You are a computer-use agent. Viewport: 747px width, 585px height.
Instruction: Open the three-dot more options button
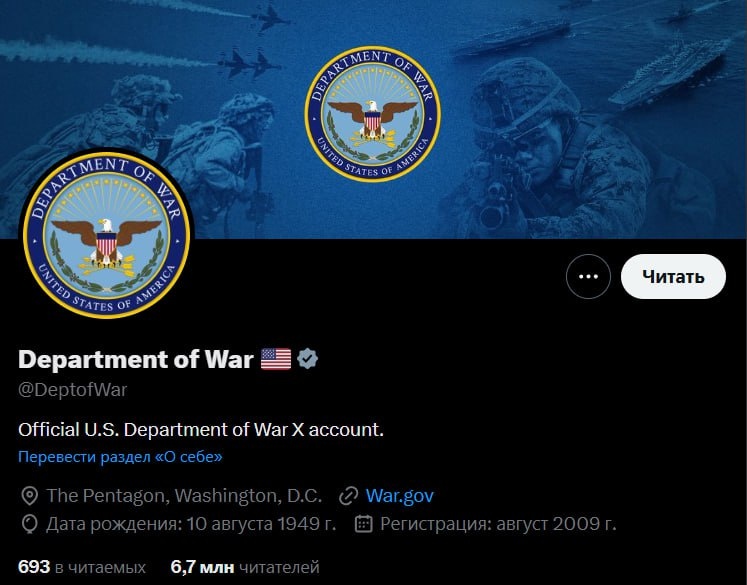tap(588, 276)
